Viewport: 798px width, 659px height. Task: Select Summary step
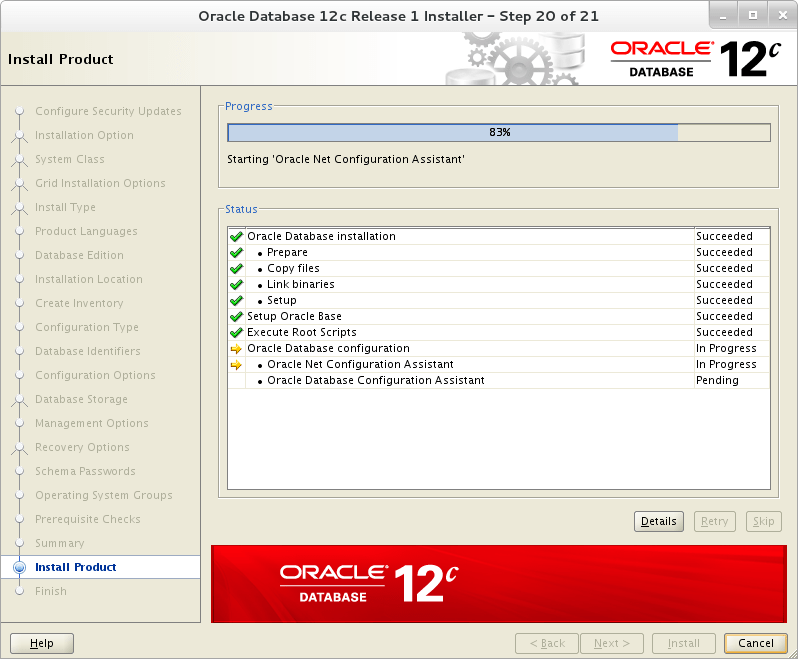pyautogui.click(x=60, y=543)
